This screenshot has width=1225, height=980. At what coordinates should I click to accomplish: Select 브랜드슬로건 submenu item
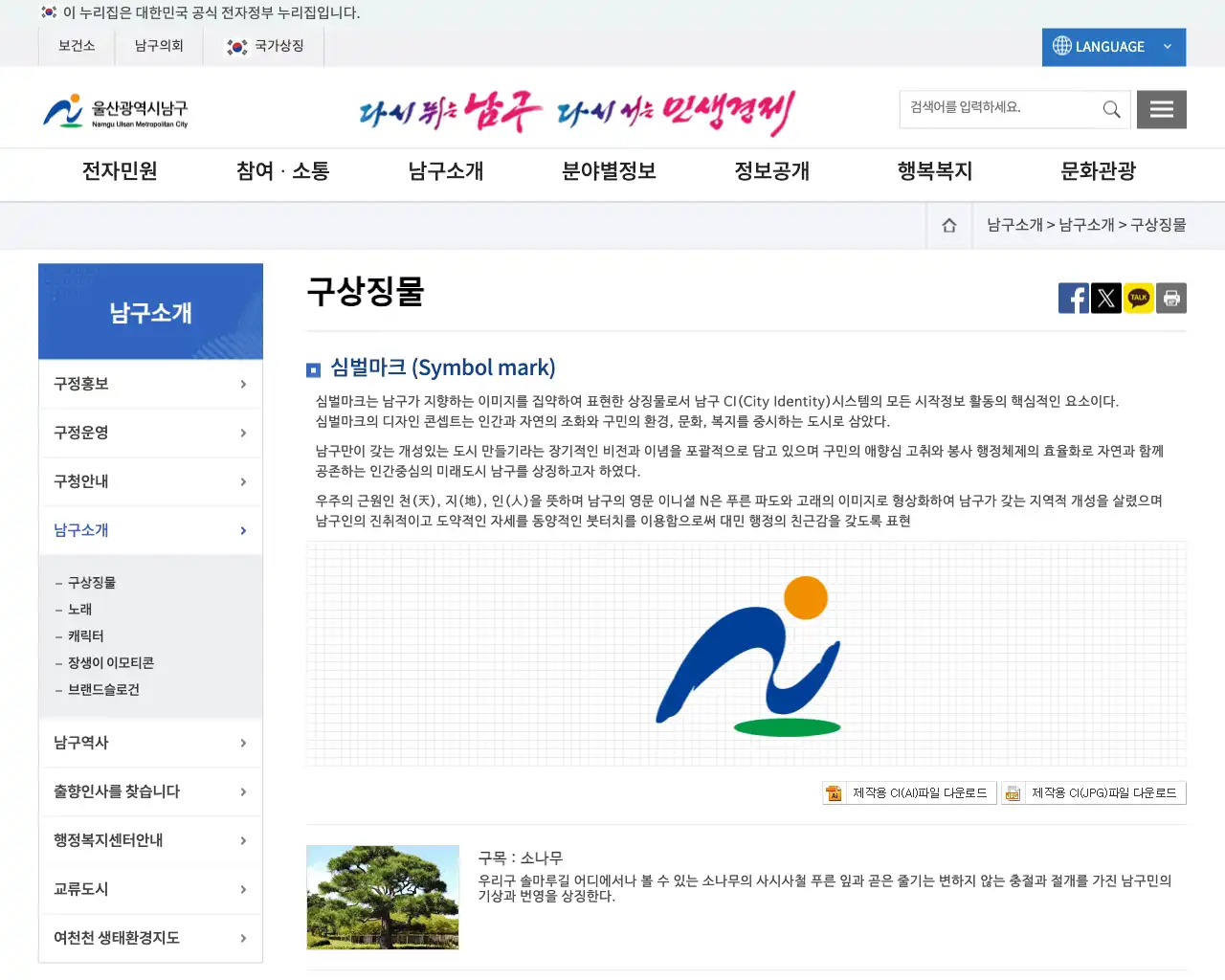(x=103, y=690)
